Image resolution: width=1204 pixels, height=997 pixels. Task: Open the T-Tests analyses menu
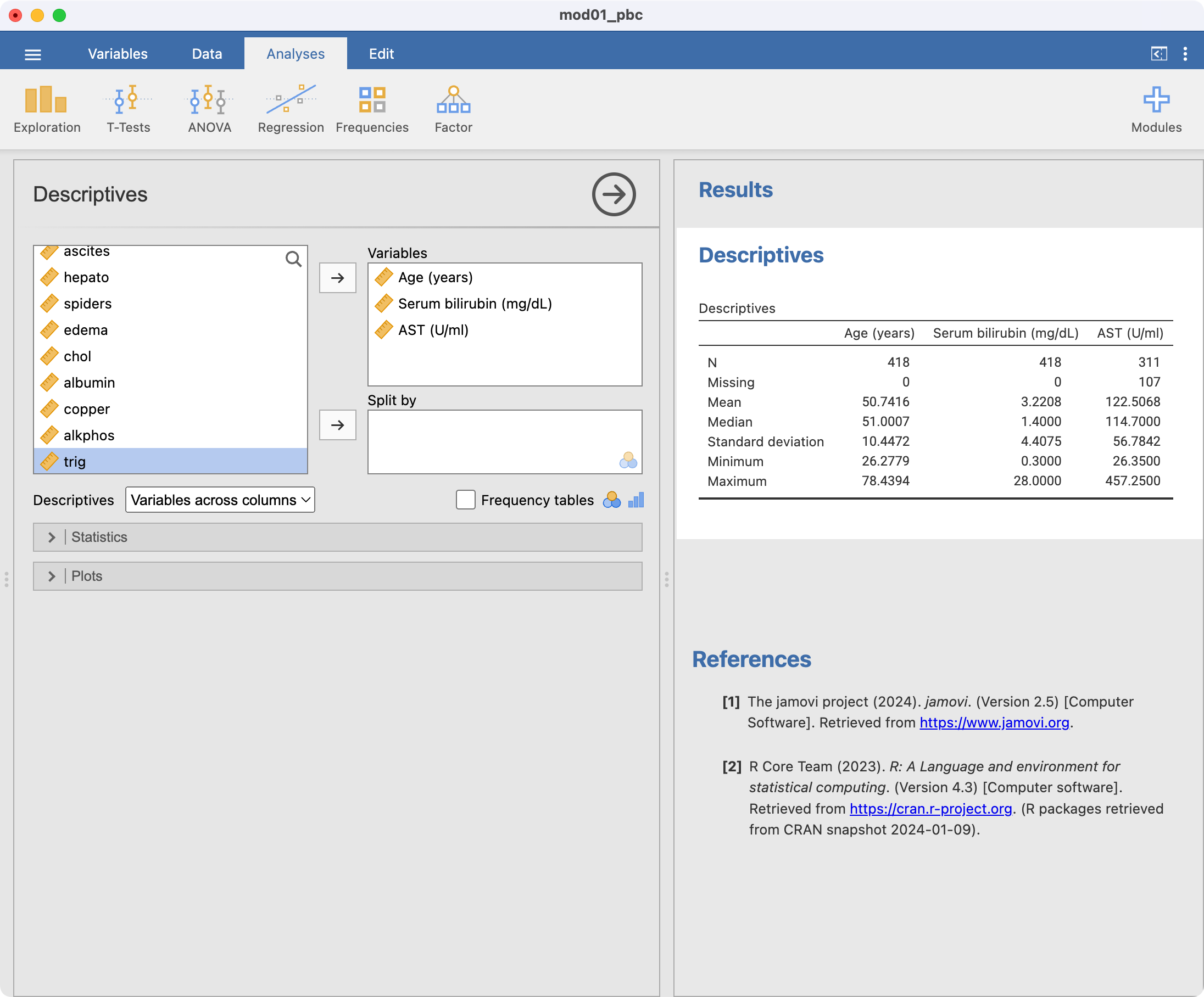pos(129,110)
